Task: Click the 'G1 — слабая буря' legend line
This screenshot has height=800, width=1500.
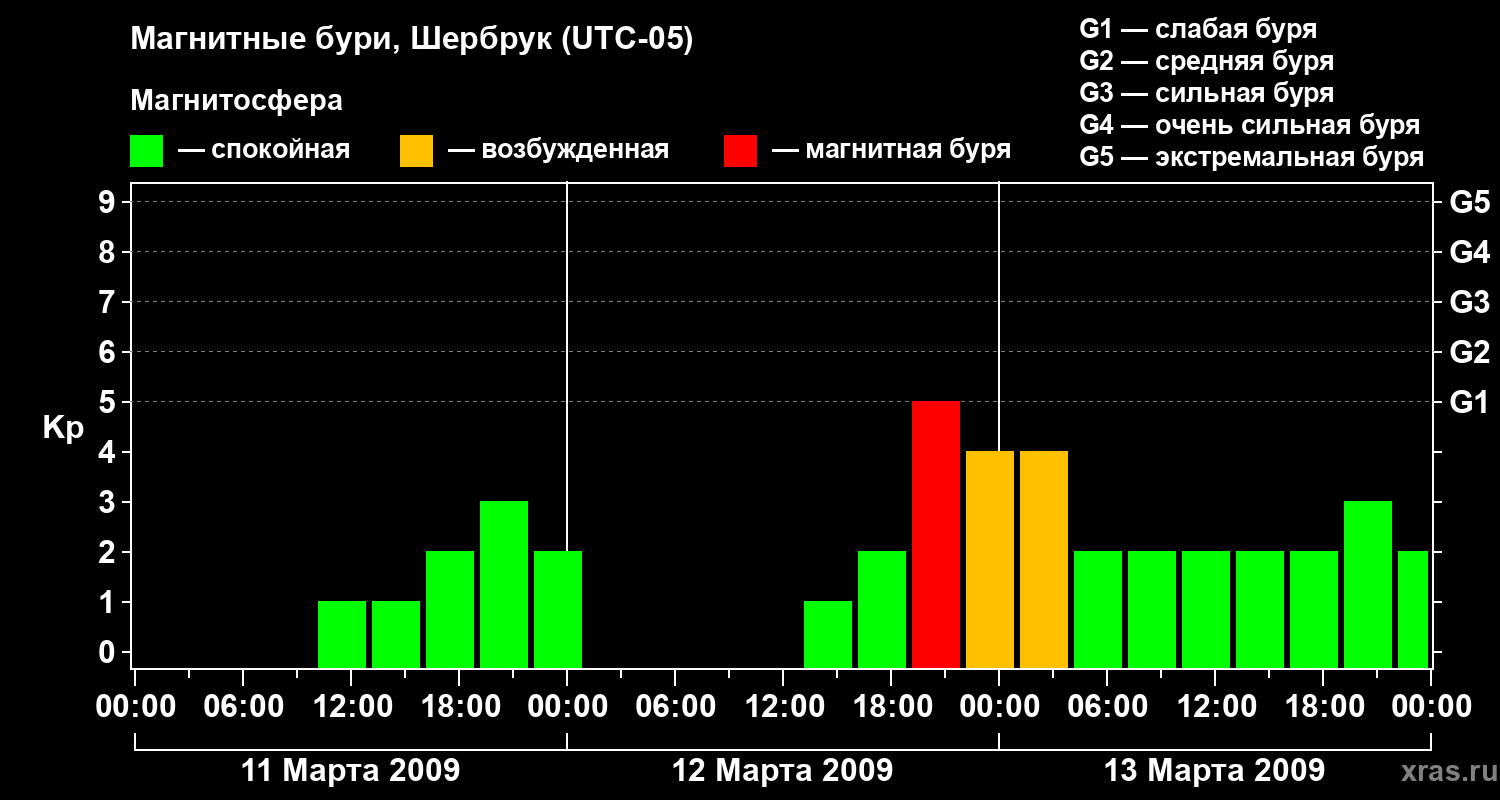Action: pyautogui.click(x=1198, y=29)
